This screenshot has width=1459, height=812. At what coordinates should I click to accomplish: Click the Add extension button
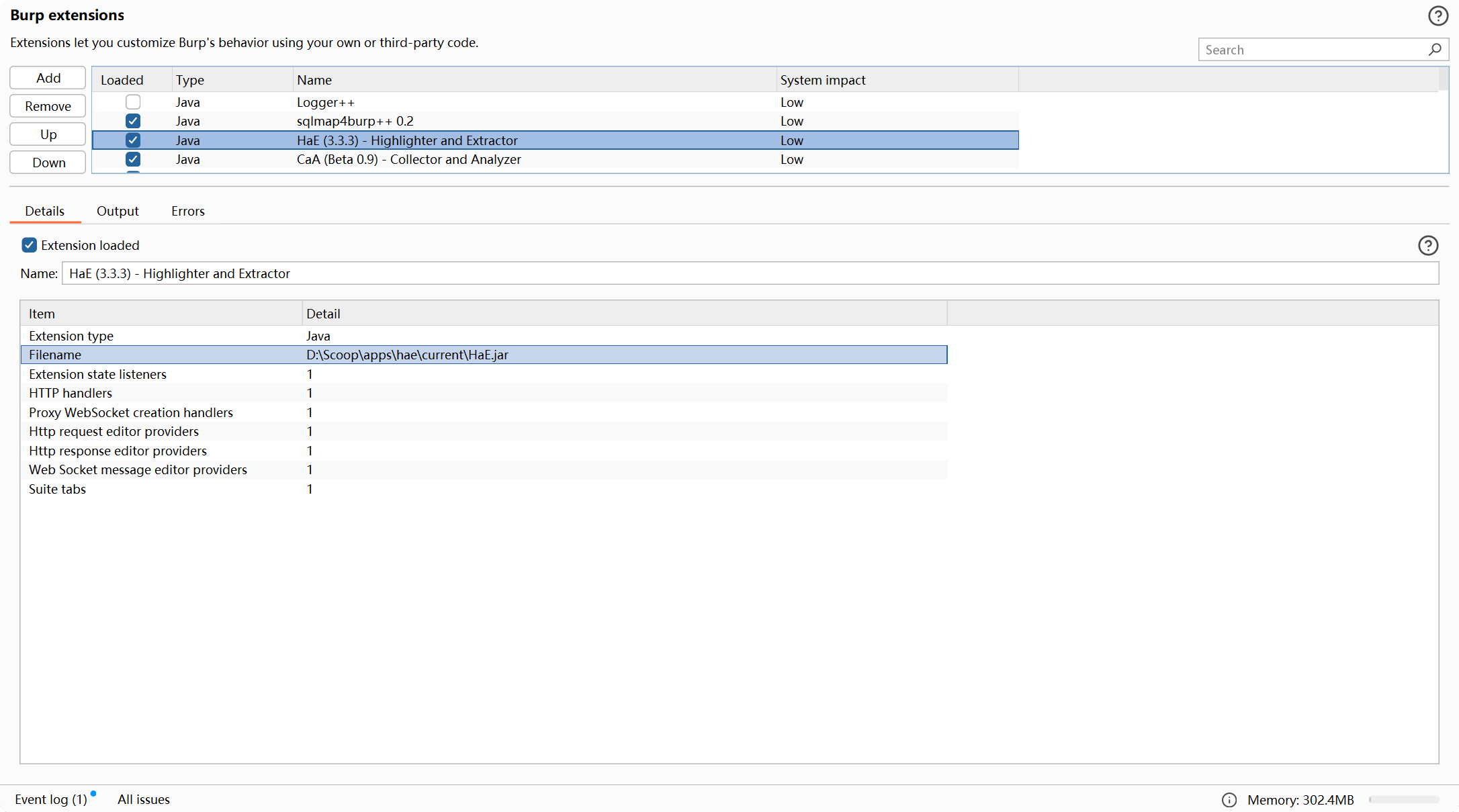[x=48, y=78]
